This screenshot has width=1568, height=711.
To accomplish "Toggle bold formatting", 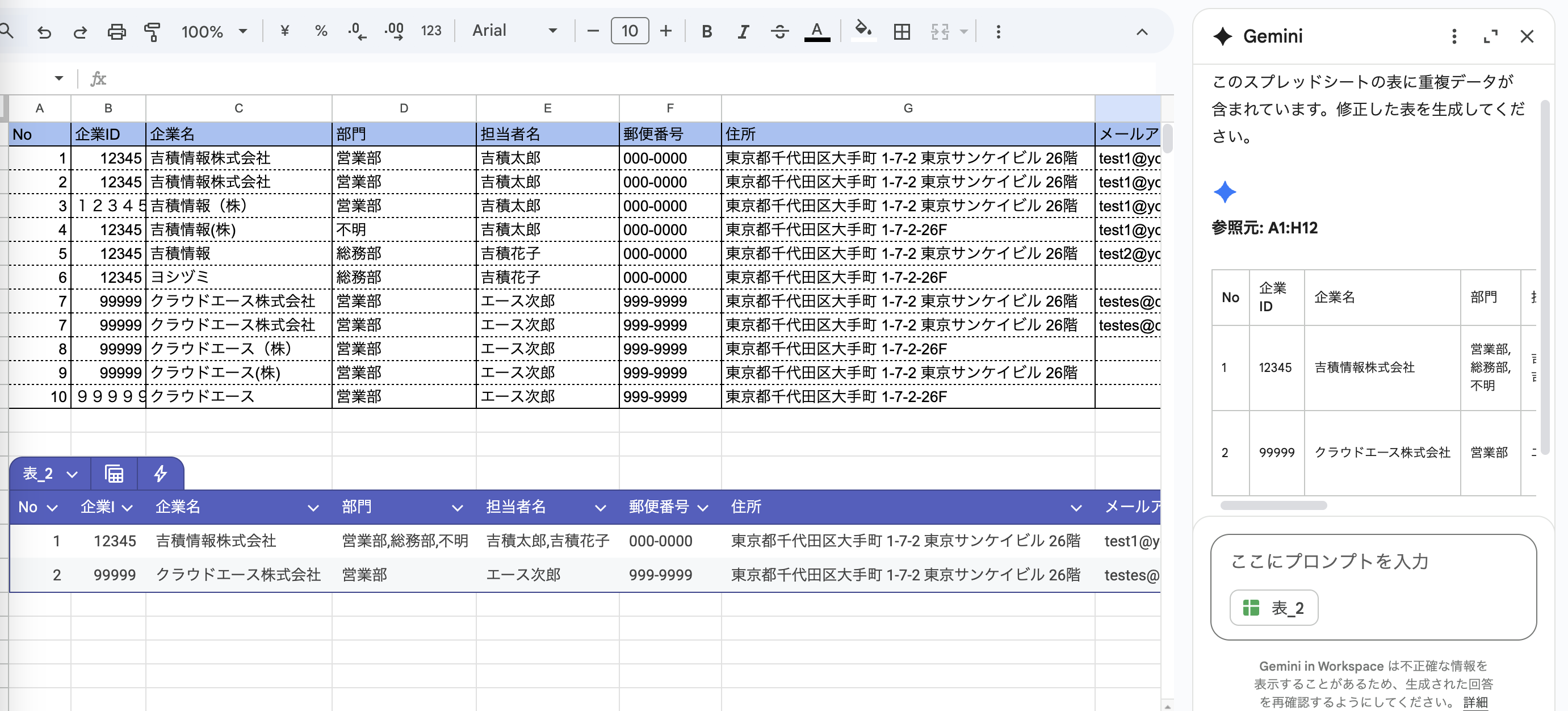I will tap(706, 32).
